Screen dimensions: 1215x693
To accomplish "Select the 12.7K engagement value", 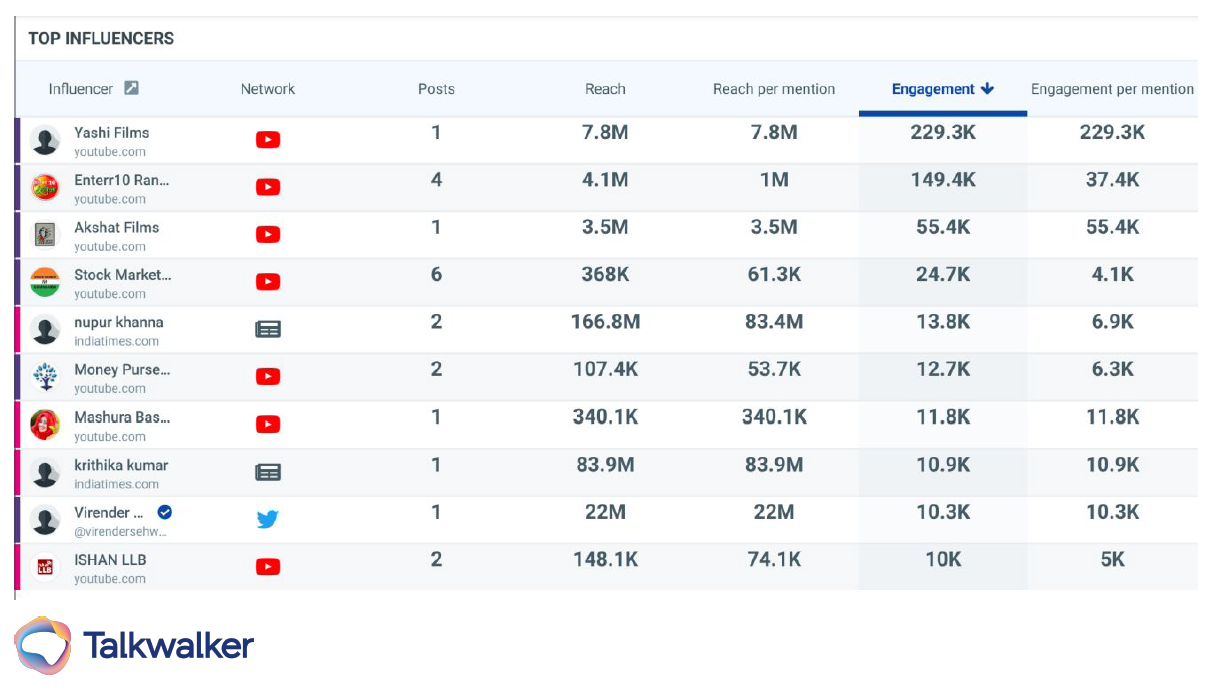I will click(943, 369).
